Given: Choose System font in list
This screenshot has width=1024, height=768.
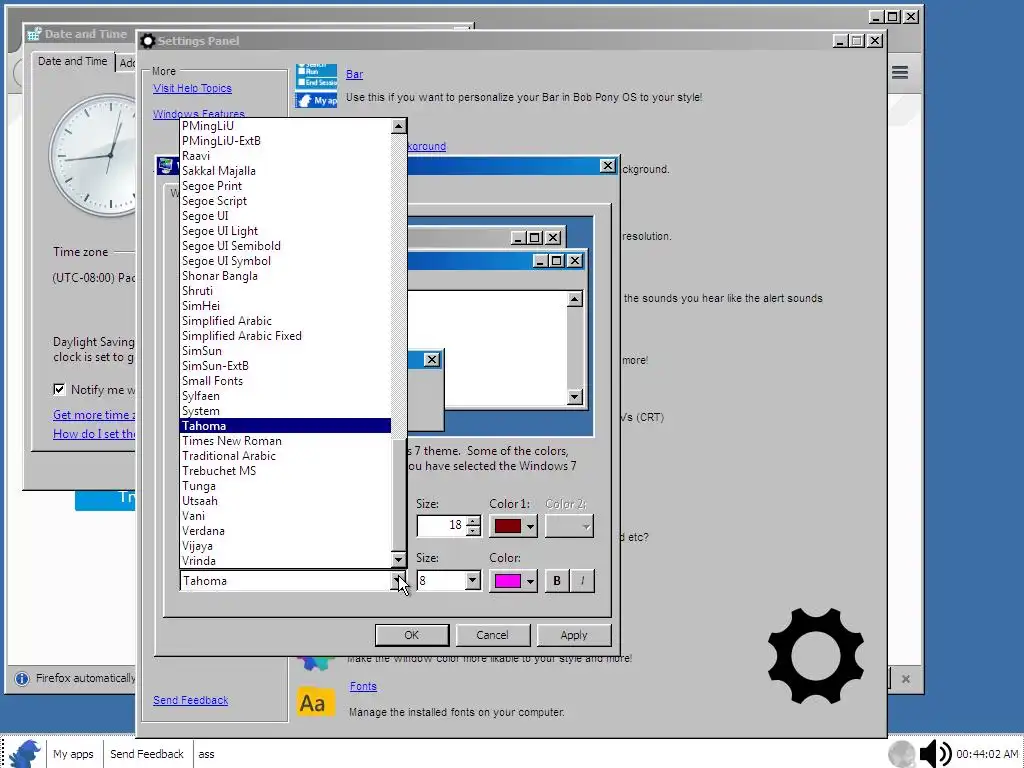Looking at the screenshot, I should click(285, 411).
